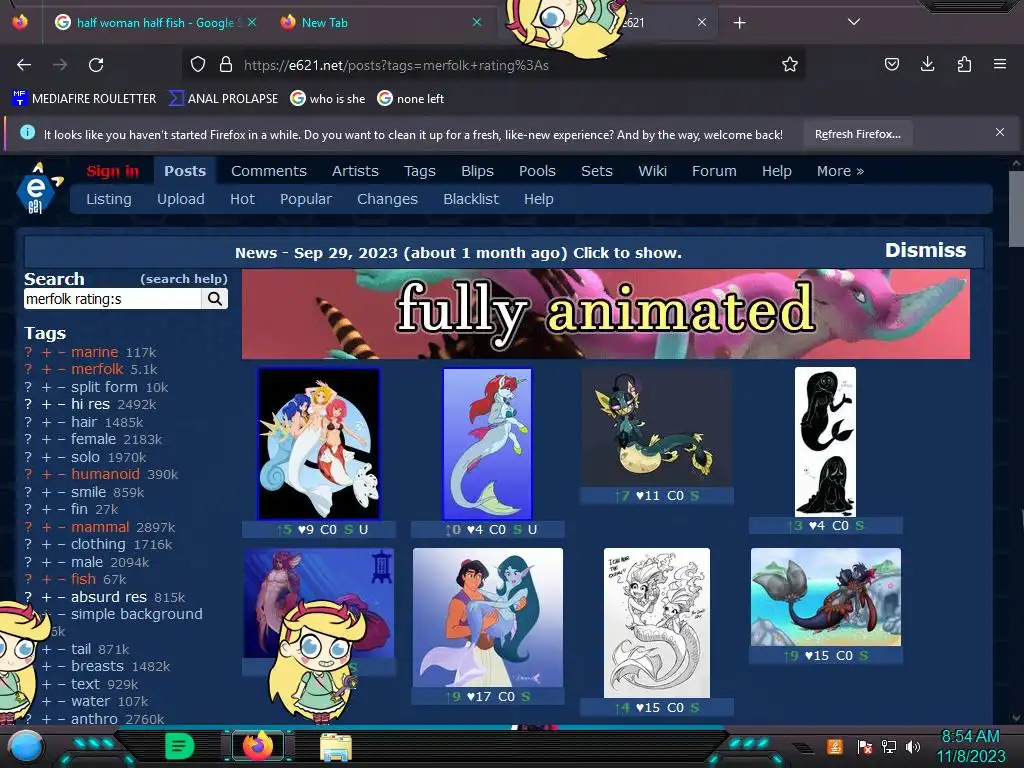Screen dimensions: 1024x768
Task: Click the tag search input field
Action: pyautogui.click(x=112, y=299)
